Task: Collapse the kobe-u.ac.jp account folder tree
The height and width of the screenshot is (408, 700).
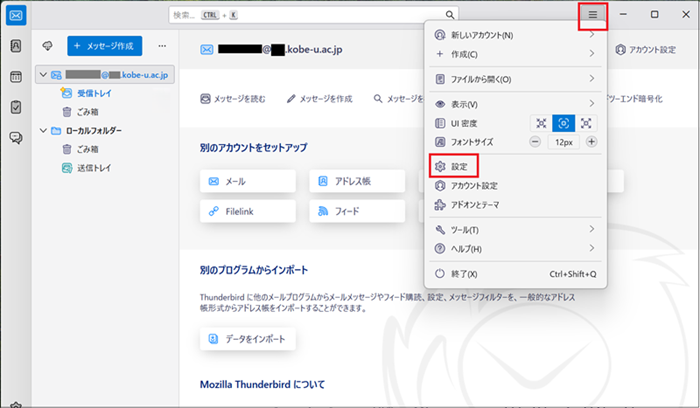Action: pos(42,75)
